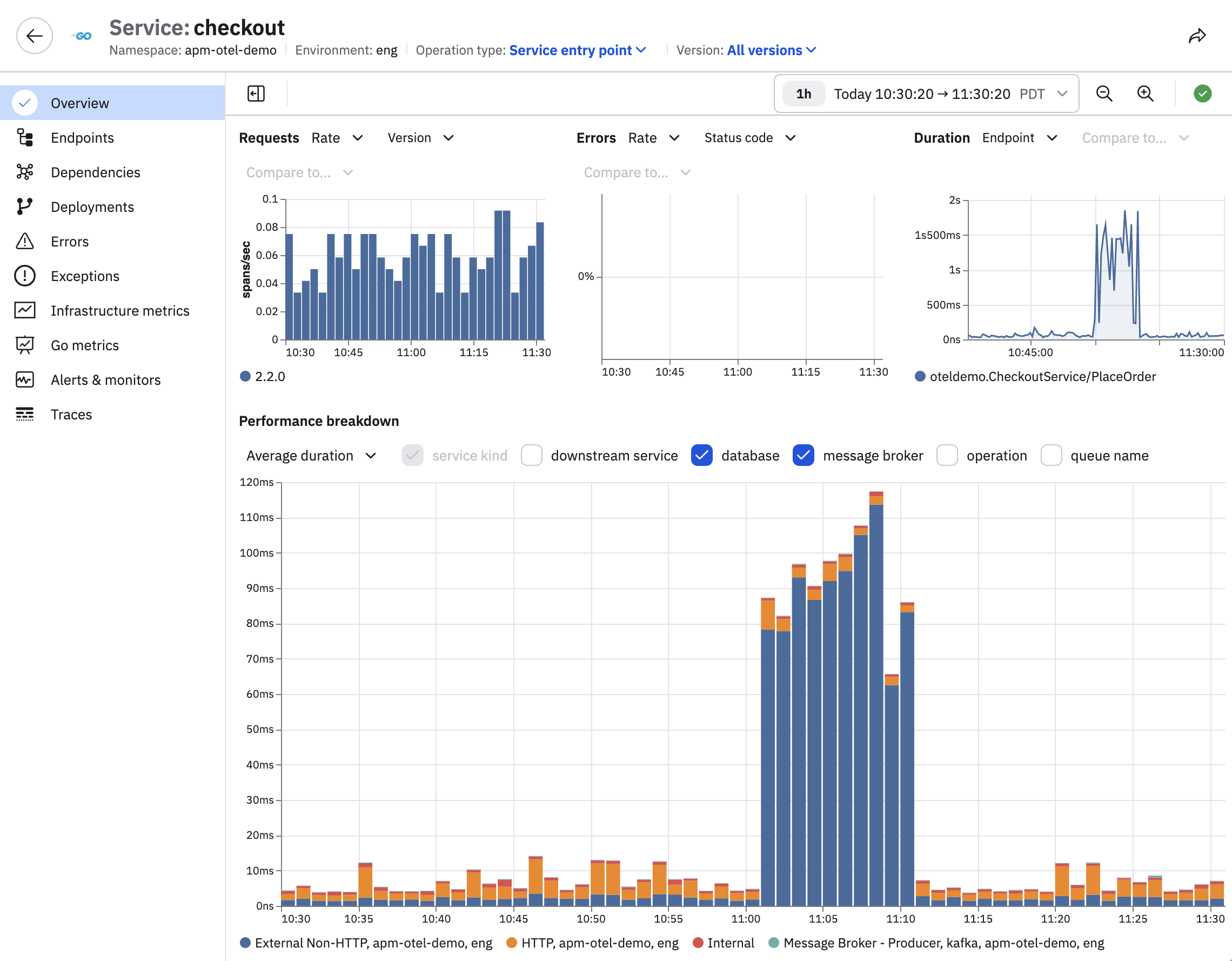Image resolution: width=1232 pixels, height=961 pixels.
Task: Uncheck the database checkbox
Action: [x=702, y=456]
